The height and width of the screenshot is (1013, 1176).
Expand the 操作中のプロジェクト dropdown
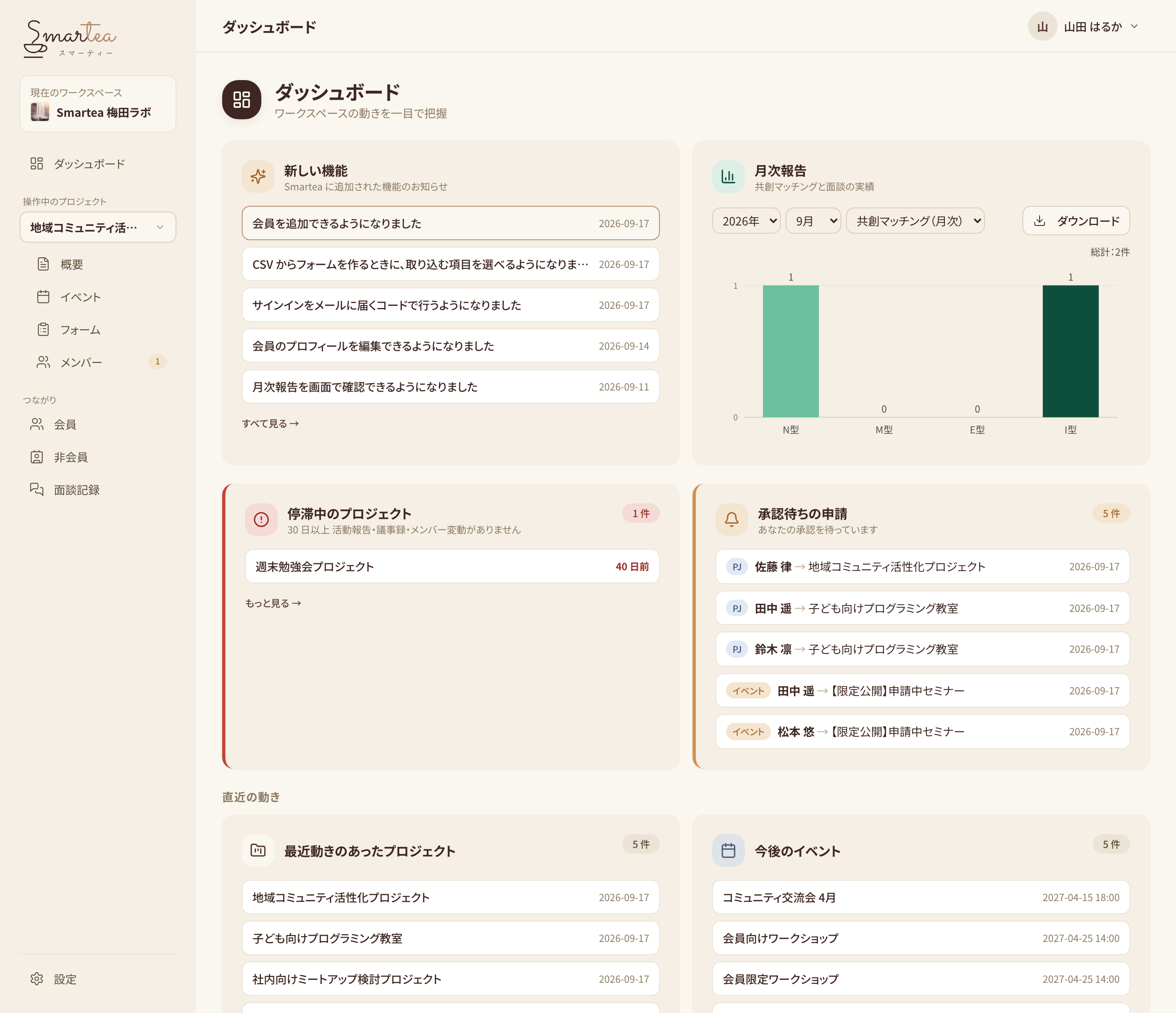pyautogui.click(x=98, y=227)
